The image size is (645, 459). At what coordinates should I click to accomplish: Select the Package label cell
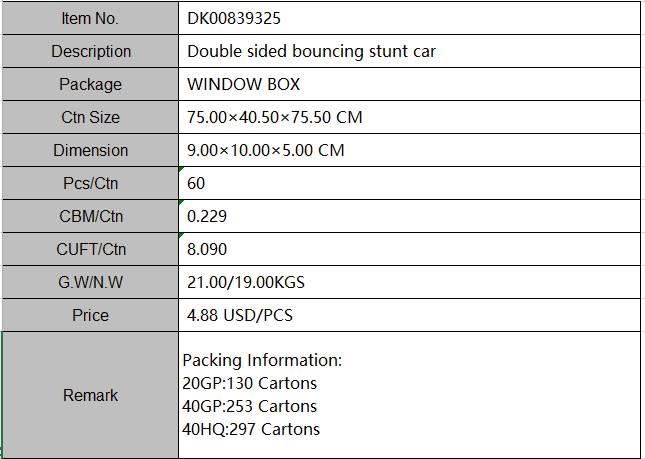pyautogui.click(x=90, y=84)
